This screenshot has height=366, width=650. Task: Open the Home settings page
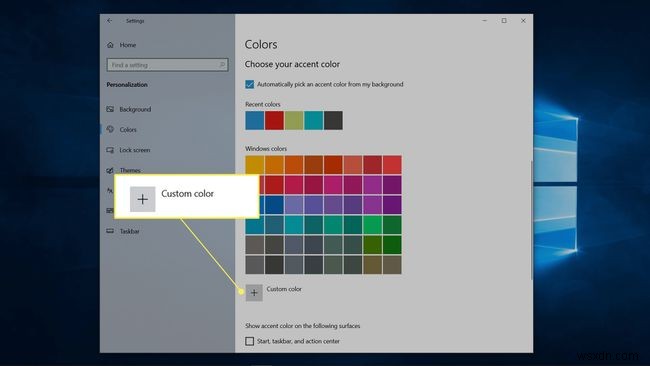128,45
